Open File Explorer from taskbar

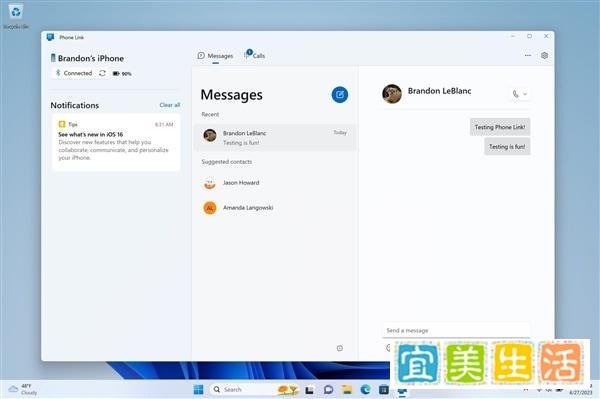click(x=347, y=390)
